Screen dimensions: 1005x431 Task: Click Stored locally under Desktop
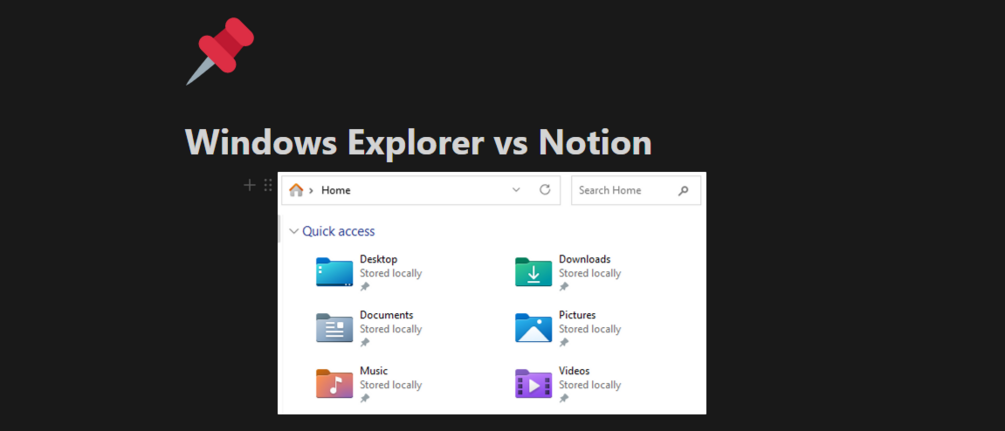point(391,273)
